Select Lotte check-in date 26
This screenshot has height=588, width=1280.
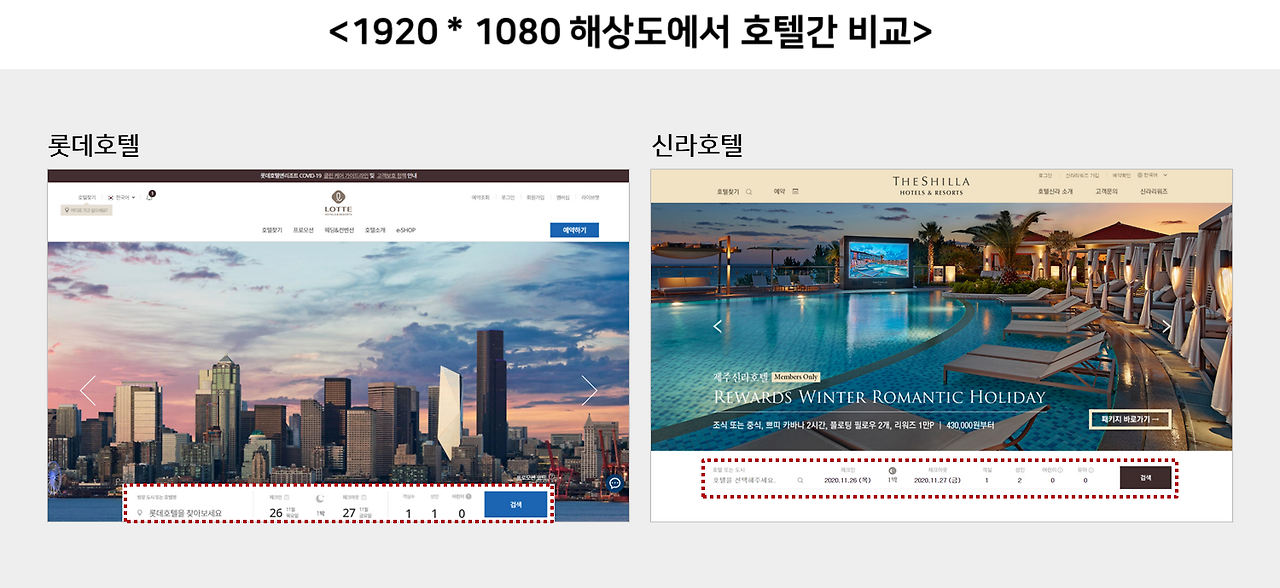(x=276, y=513)
